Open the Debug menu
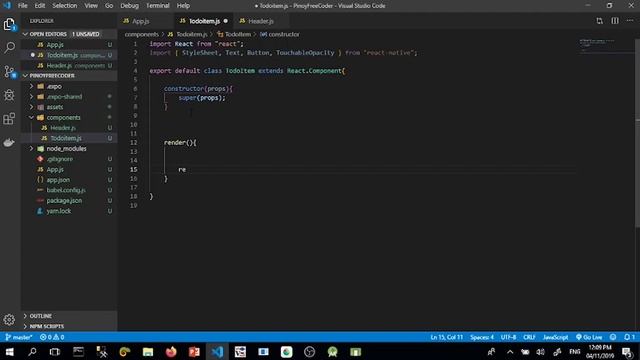The height and width of the screenshot is (360, 640). click(x=129, y=6)
